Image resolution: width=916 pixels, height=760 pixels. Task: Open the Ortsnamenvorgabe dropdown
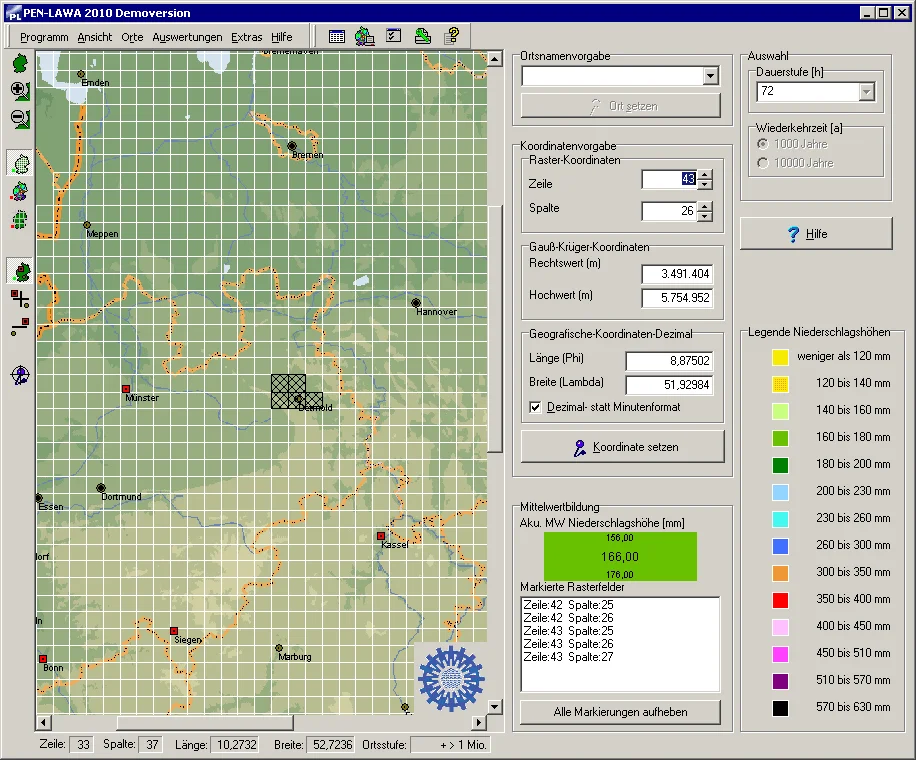click(710, 75)
